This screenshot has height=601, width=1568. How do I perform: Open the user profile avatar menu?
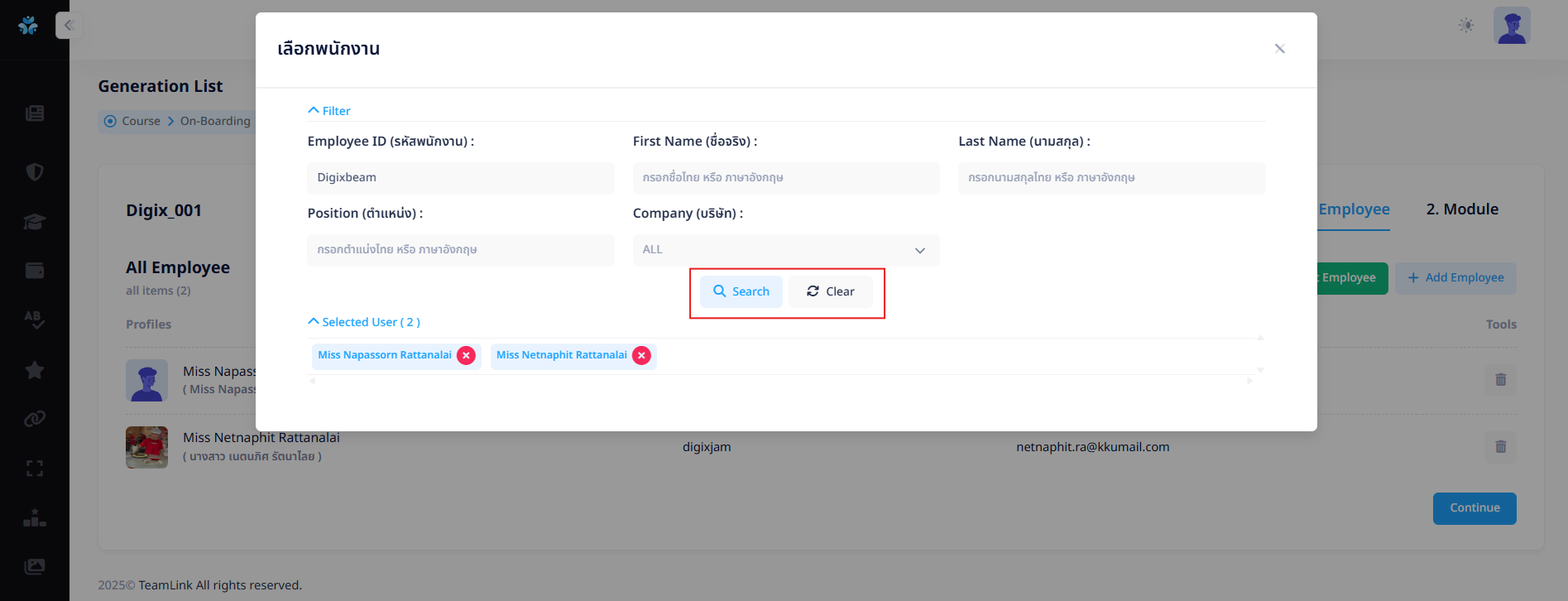tap(1511, 26)
